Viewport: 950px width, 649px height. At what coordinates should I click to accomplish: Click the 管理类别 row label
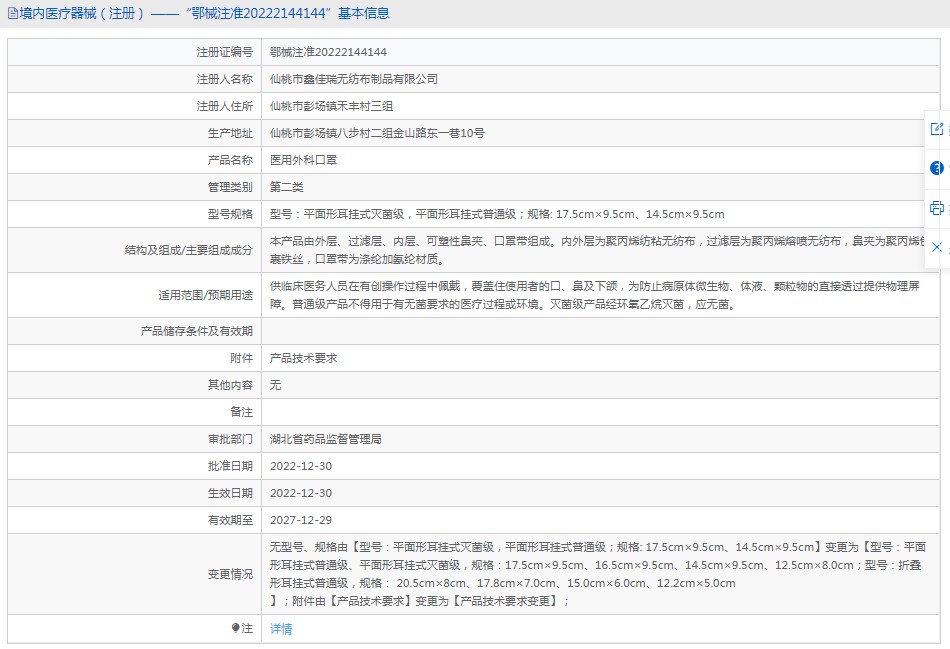point(230,187)
